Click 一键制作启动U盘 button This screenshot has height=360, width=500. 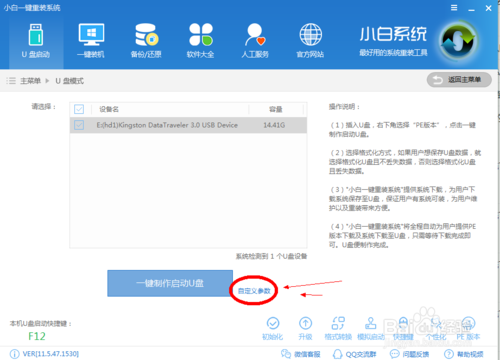tap(170, 283)
